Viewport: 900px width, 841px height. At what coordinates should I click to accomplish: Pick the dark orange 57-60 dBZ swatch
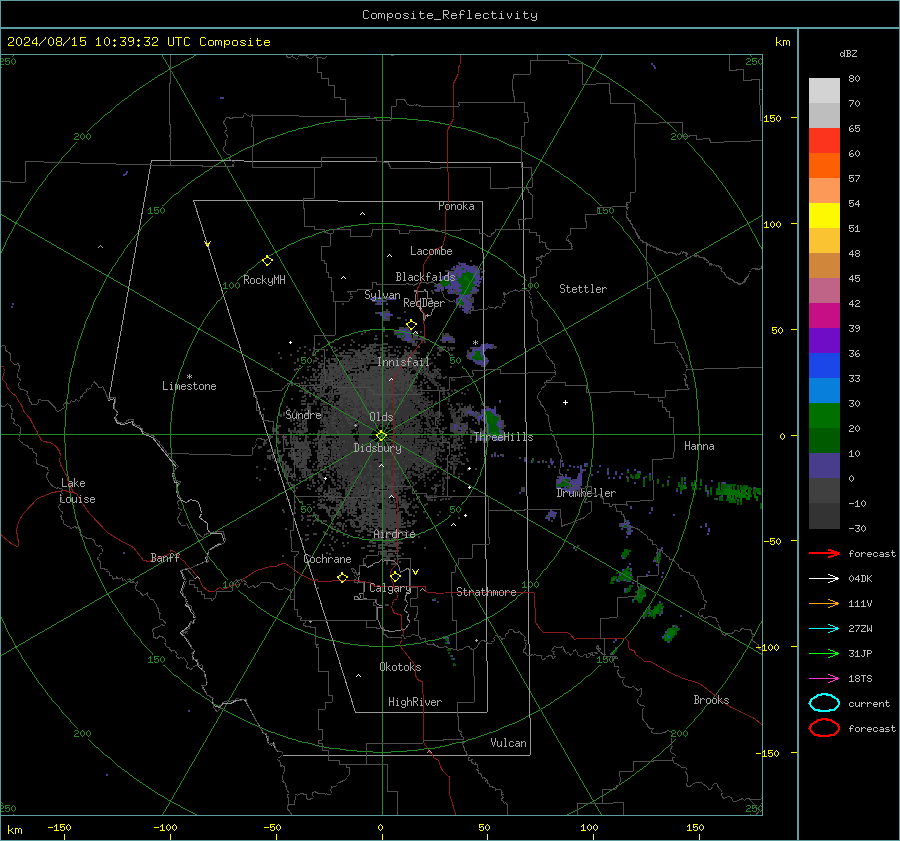click(824, 165)
